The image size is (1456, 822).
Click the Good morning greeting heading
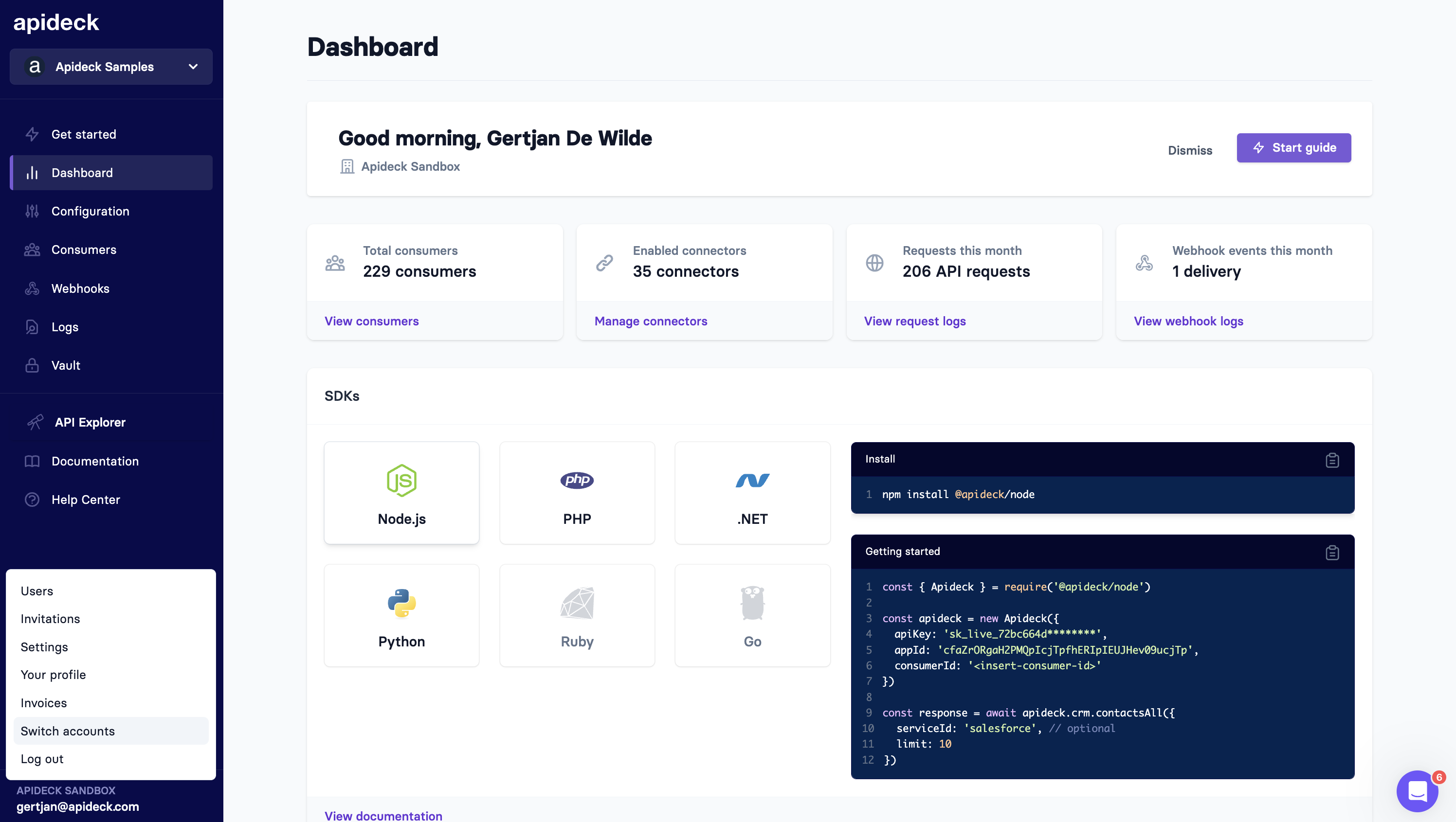(495, 139)
